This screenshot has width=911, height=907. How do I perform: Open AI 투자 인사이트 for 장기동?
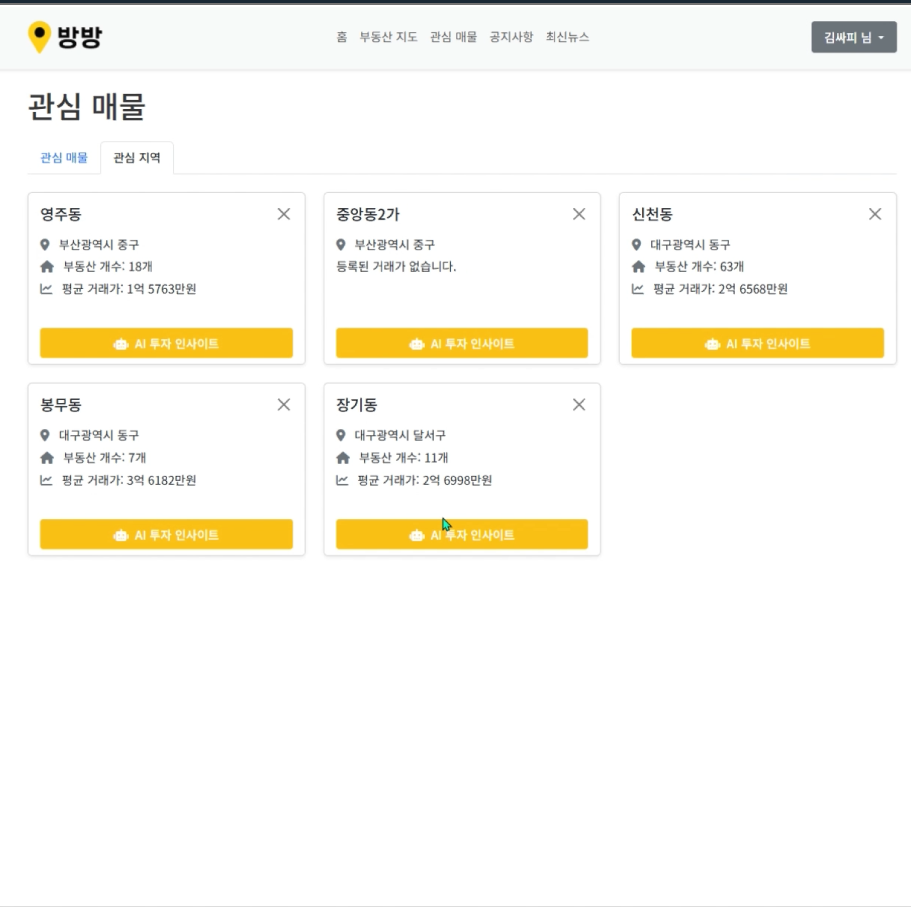point(462,535)
